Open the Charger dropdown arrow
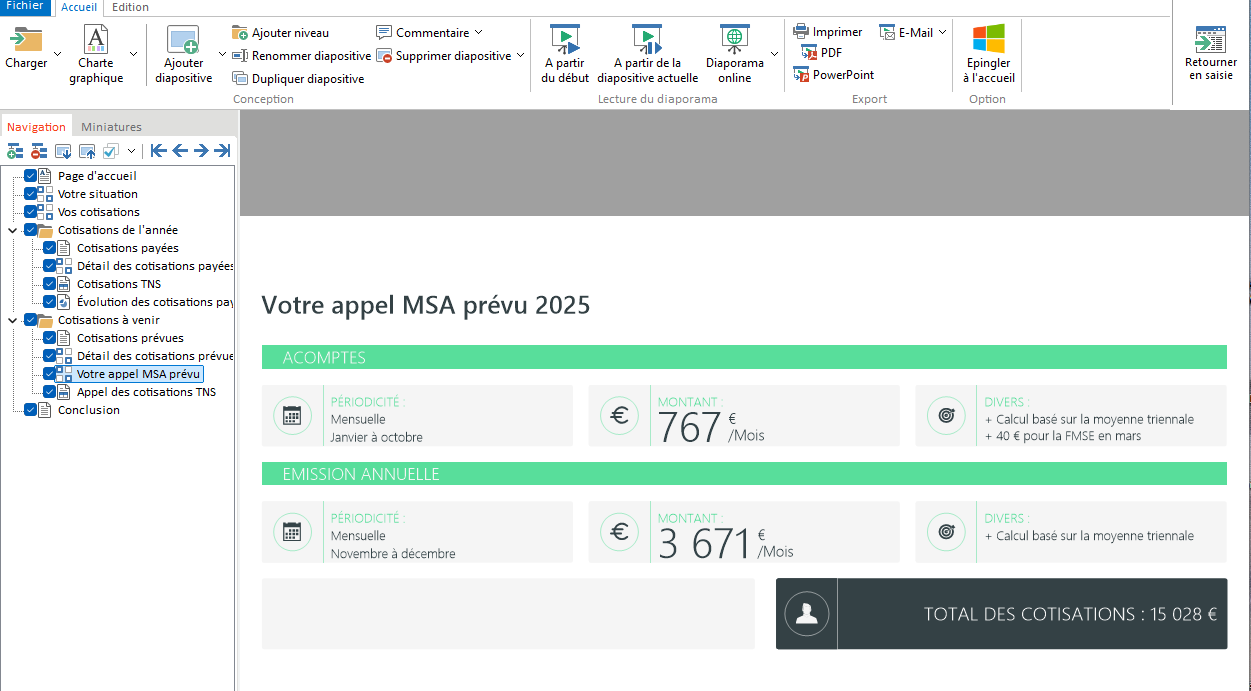The image size is (1251, 691). [57, 53]
